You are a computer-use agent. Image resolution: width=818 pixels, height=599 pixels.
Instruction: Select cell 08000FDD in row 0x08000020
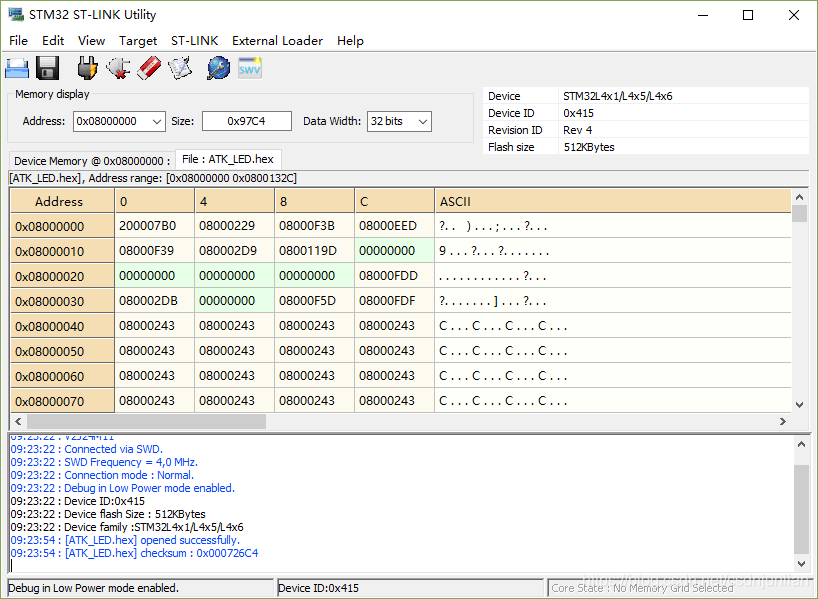pyautogui.click(x=394, y=276)
